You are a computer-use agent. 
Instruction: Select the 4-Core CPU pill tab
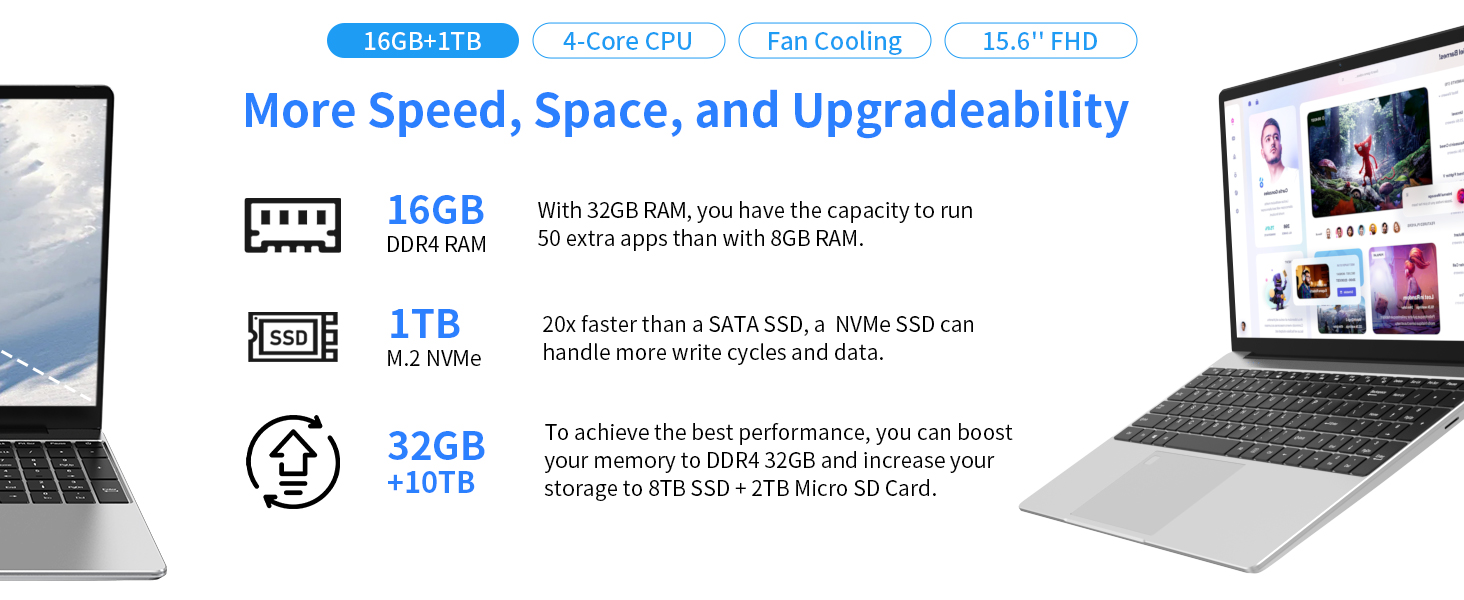(x=628, y=41)
